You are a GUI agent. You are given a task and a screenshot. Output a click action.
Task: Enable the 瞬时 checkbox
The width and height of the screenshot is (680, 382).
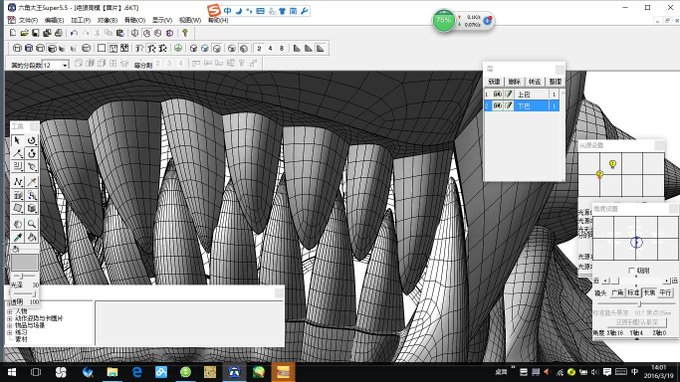coord(631,271)
